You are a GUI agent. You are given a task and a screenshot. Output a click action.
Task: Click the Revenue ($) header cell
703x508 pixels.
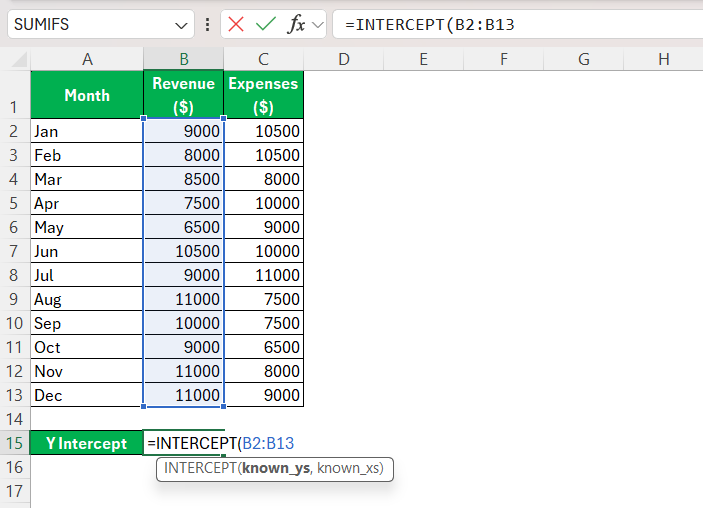pyautogui.click(x=183, y=95)
